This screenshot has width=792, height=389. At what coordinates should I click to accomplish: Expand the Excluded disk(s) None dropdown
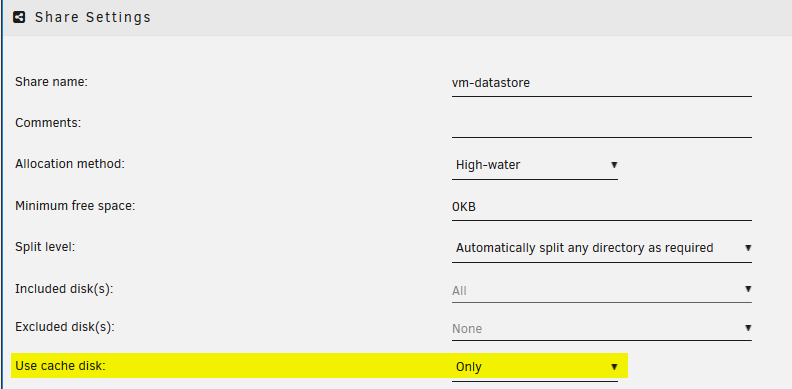pos(602,328)
